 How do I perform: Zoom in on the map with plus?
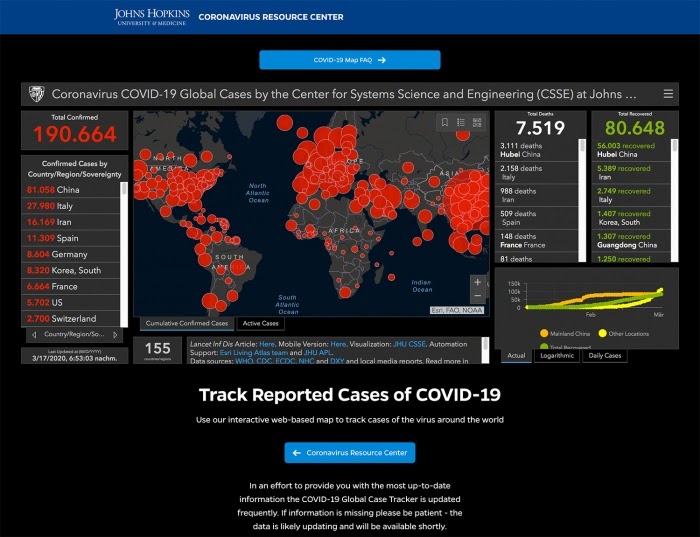(x=478, y=282)
